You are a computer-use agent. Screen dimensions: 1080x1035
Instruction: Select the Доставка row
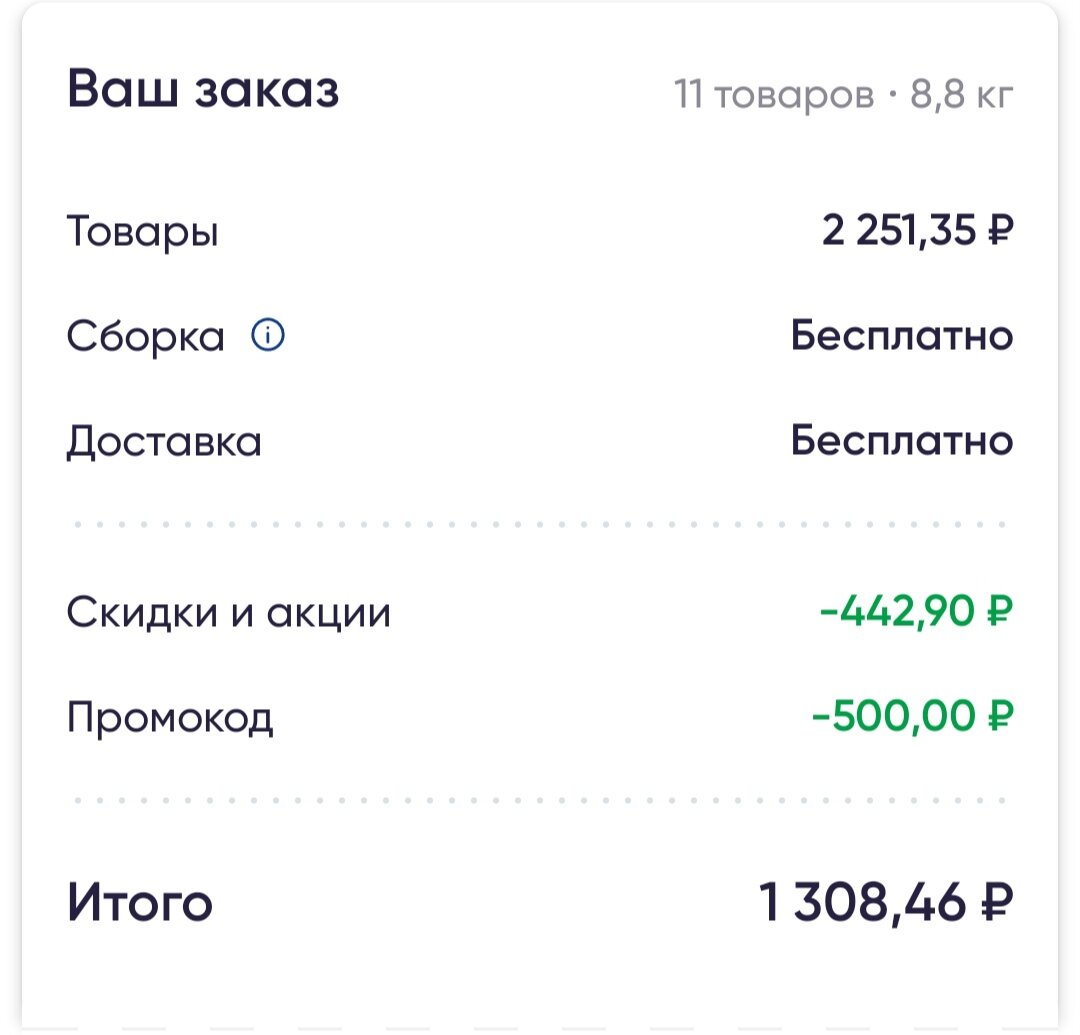click(163, 441)
